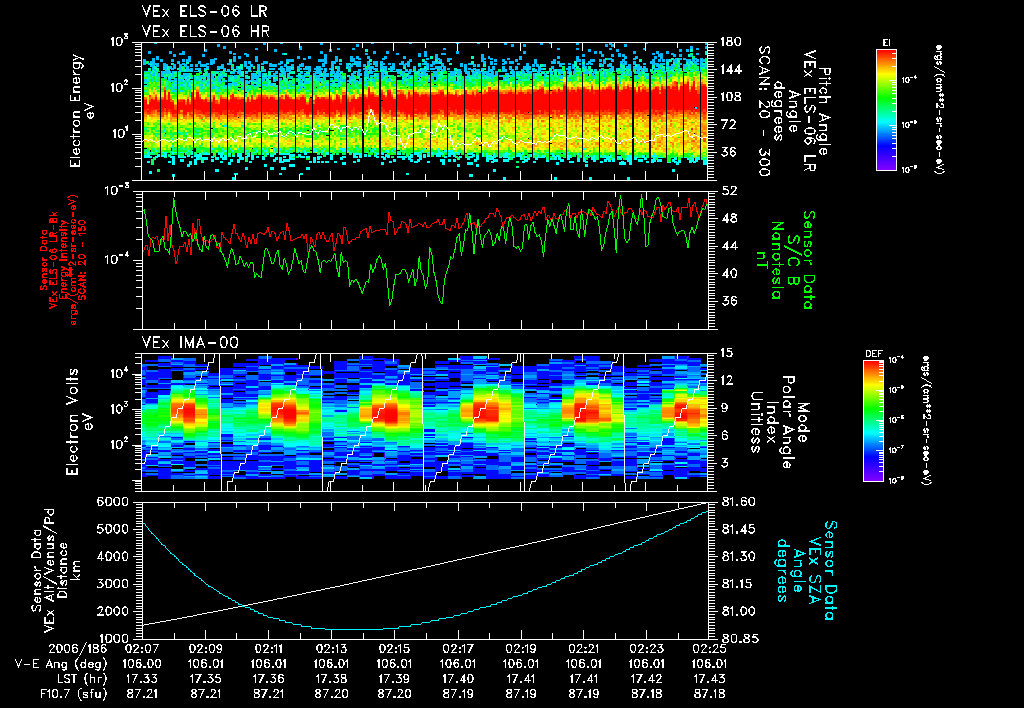The image size is (1024, 708).
Task: Click the 'V-E Ang (deg)' row label
Action: [61, 664]
